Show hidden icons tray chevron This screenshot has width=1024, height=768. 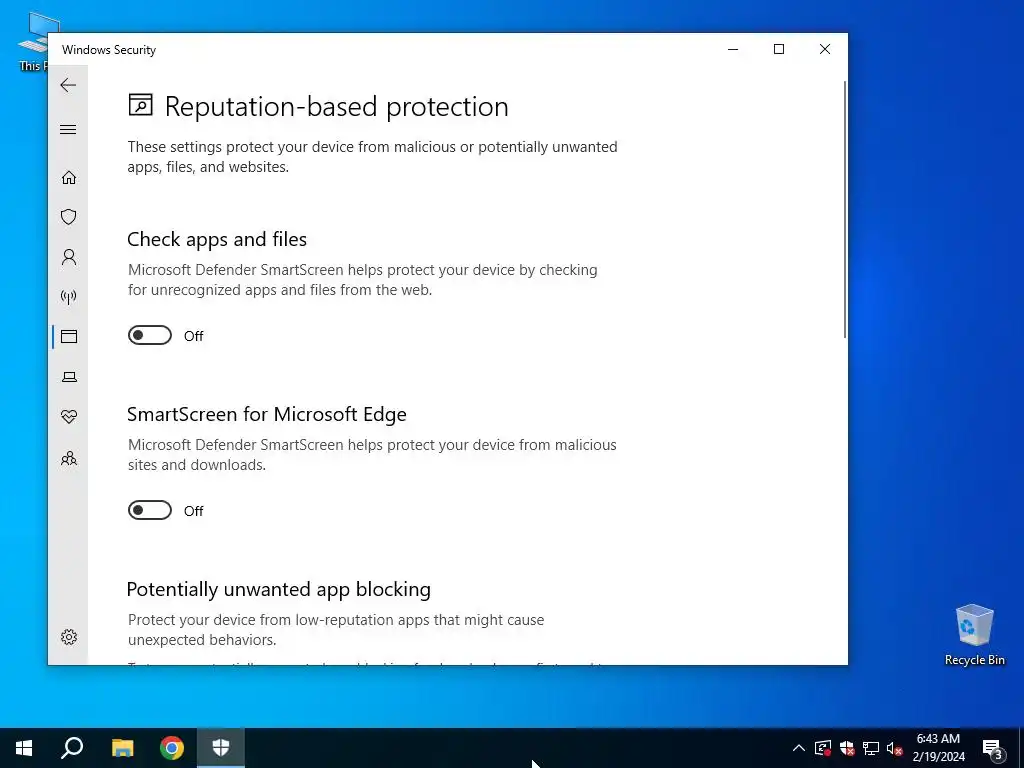[798, 748]
